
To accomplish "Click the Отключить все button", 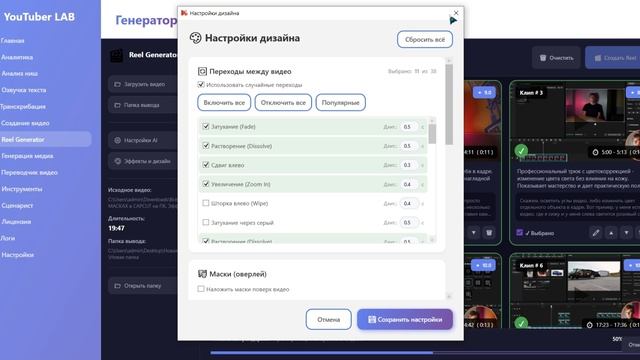I will pyautogui.click(x=283, y=102).
